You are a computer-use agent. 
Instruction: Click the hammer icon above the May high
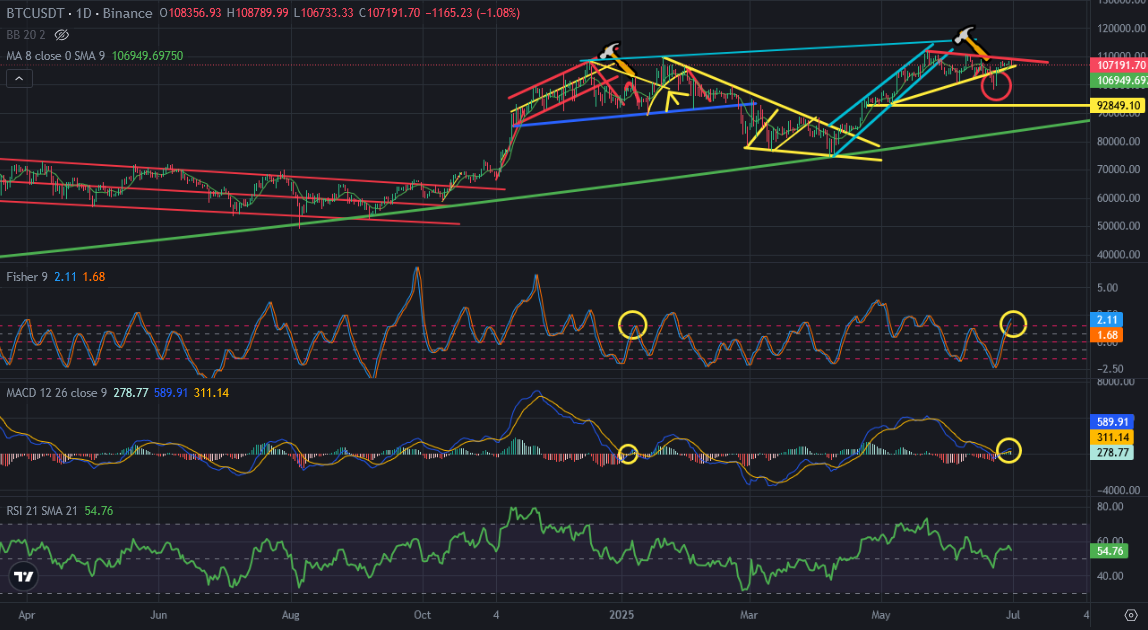pos(964,34)
